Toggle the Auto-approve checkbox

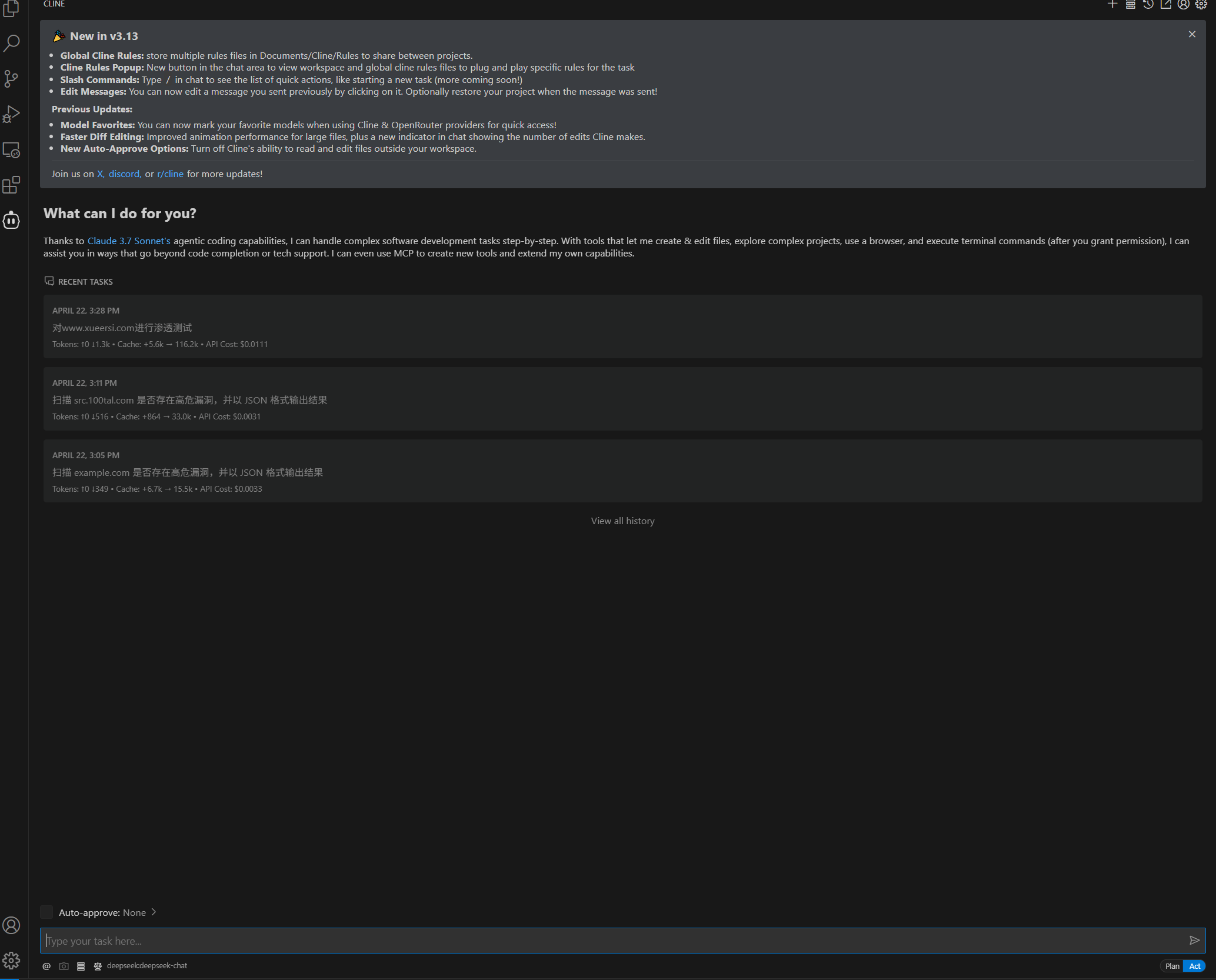point(46,912)
